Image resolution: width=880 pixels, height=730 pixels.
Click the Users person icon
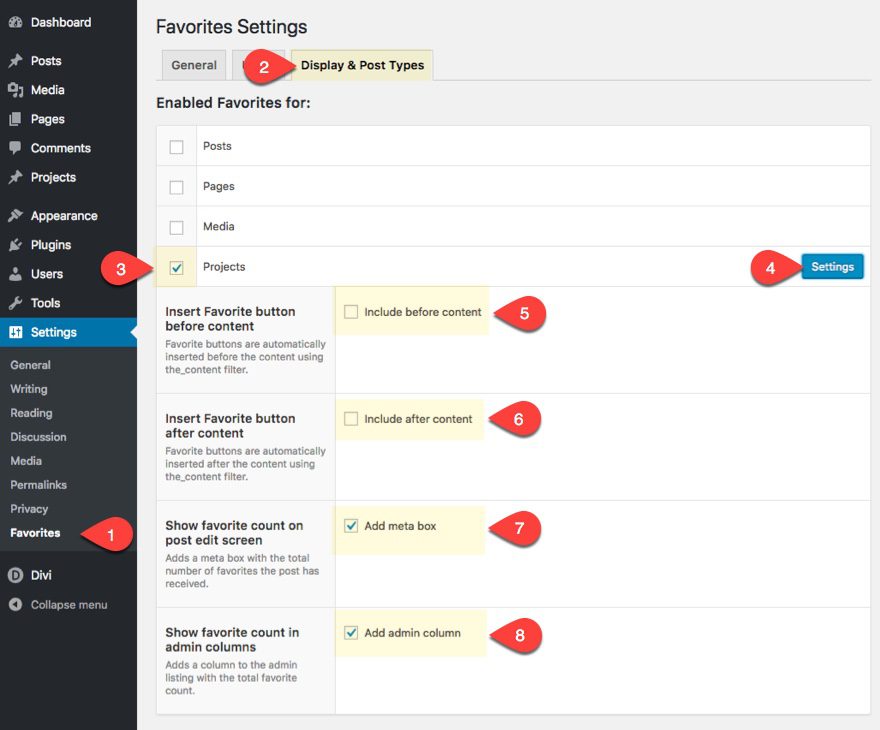[x=16, y=274]
